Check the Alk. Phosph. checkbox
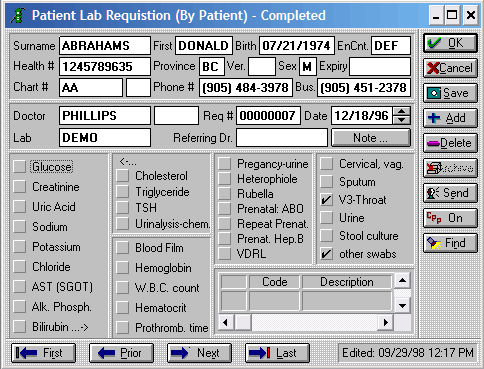 tap(20, 307)
